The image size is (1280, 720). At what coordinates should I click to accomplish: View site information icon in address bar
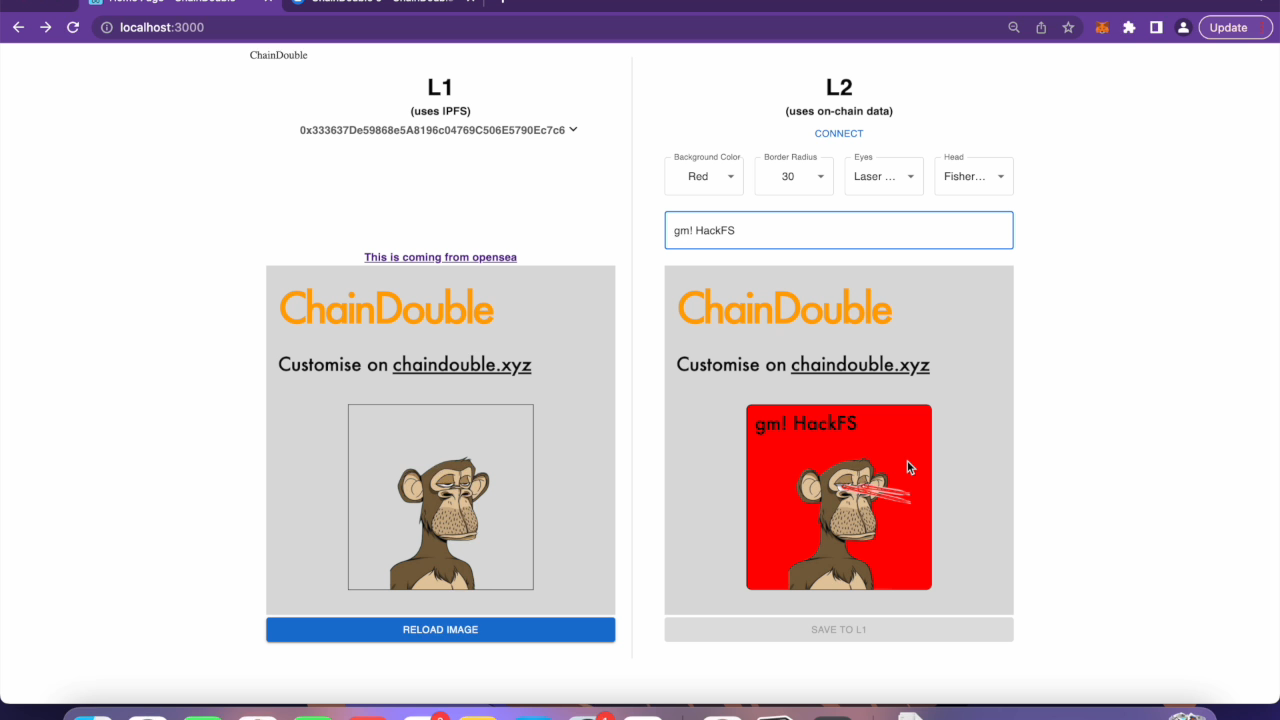coord(107,28)
